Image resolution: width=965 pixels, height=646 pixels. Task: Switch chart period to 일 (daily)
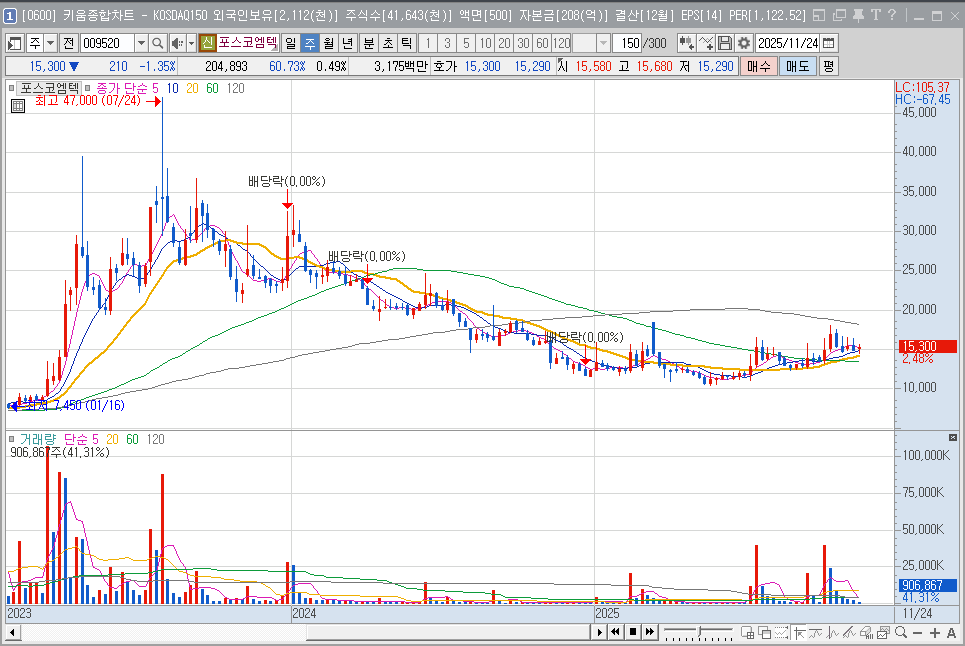coord(290,43)
